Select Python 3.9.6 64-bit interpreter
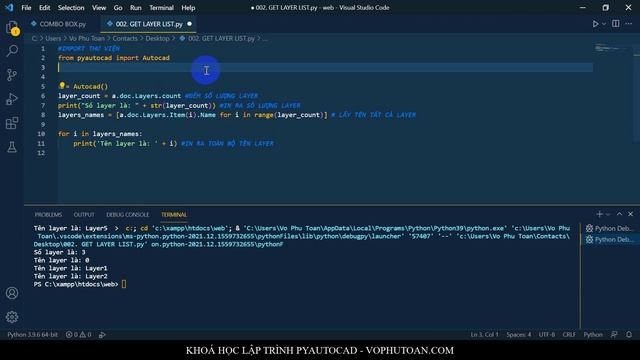 32,335
